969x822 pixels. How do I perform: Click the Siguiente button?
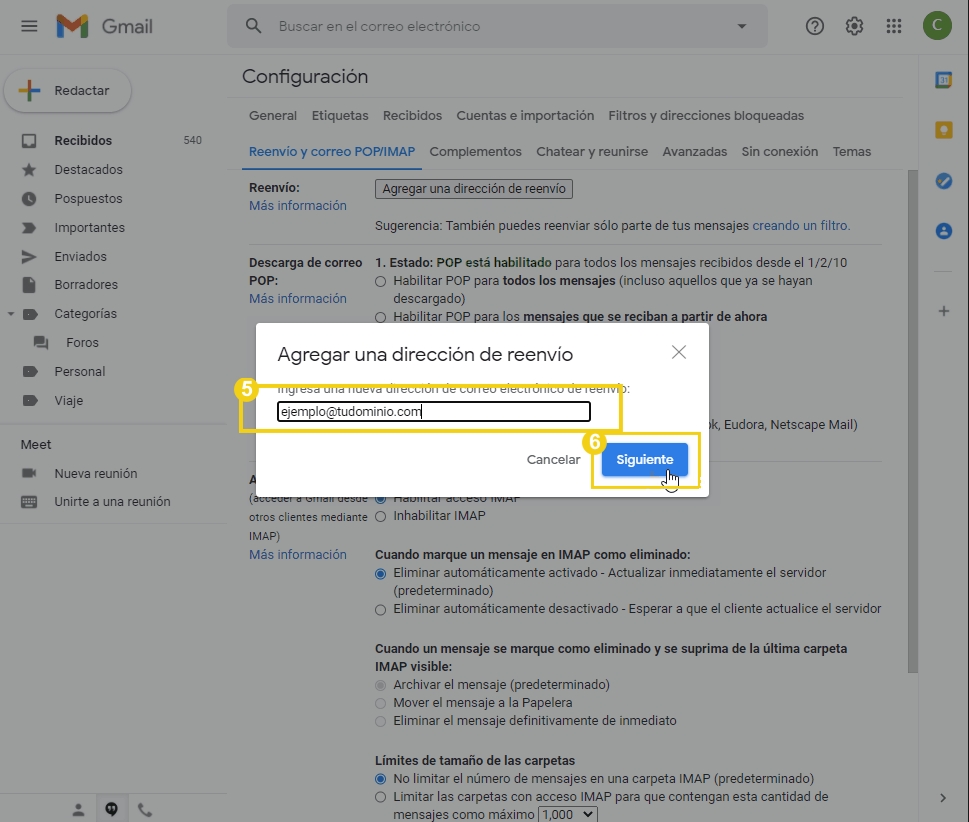[644, 460]
